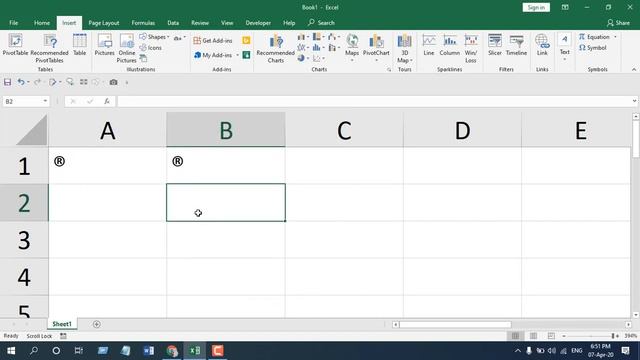This screenshot has height=360, width=640.
Task: Open Chrome from the taskbar
Action: pyautogui.click(x=172, y=351)
